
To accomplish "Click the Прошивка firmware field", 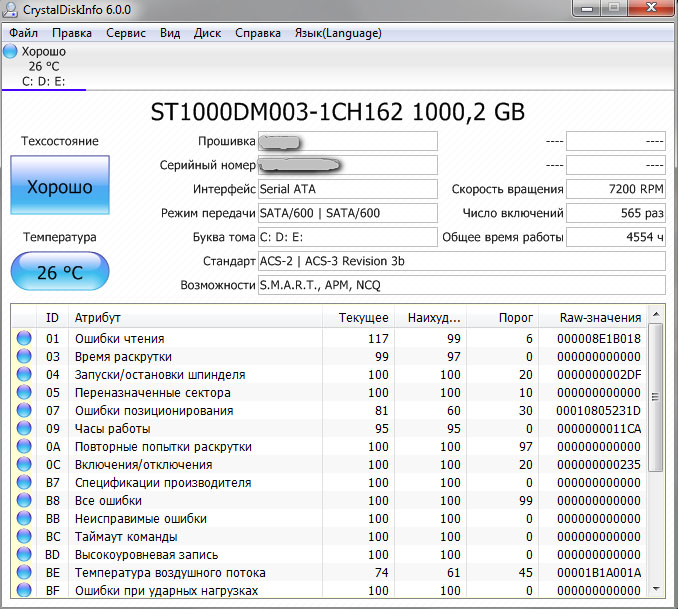I will (x=348, y=141).
